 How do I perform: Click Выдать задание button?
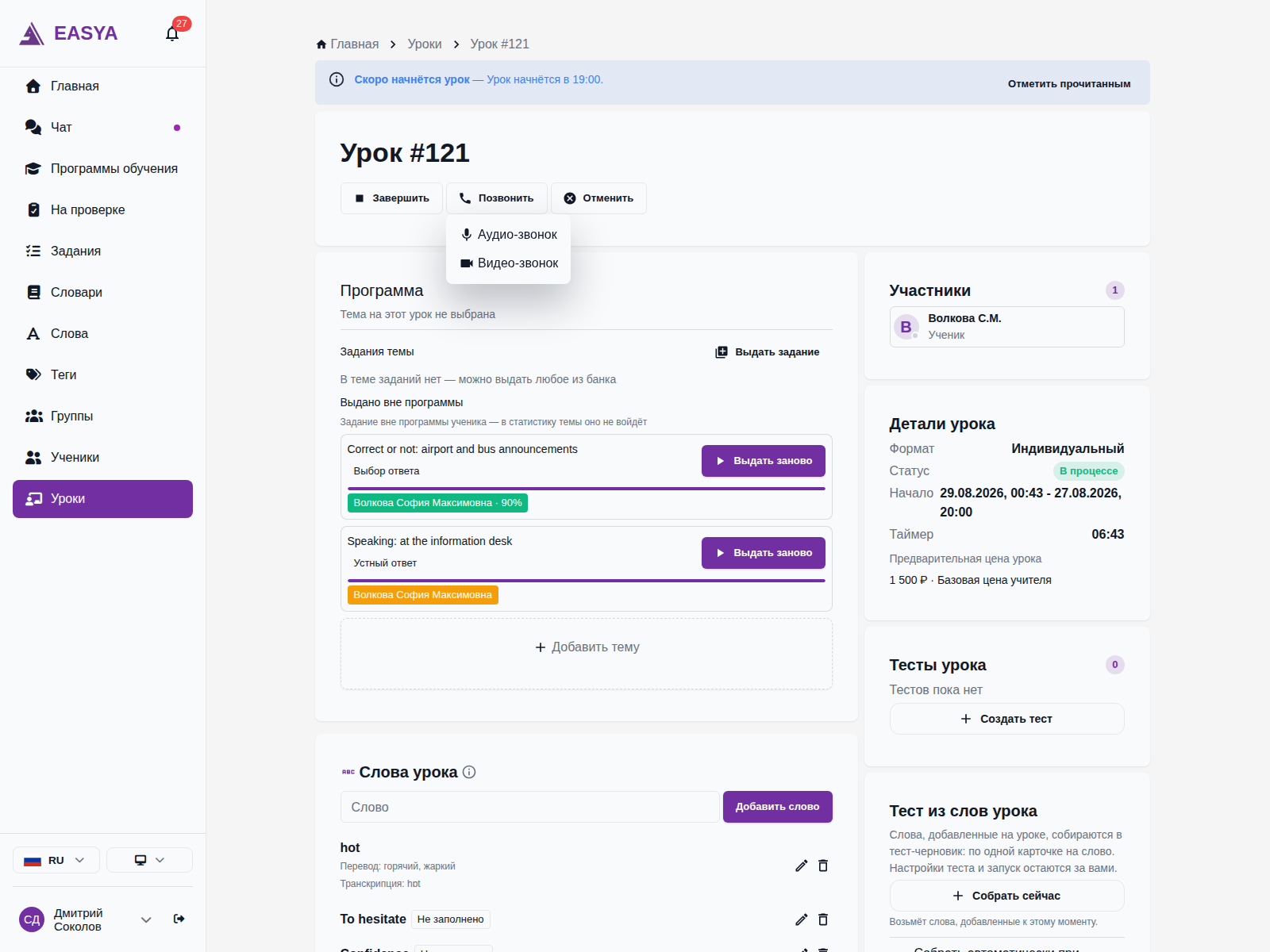767,352
